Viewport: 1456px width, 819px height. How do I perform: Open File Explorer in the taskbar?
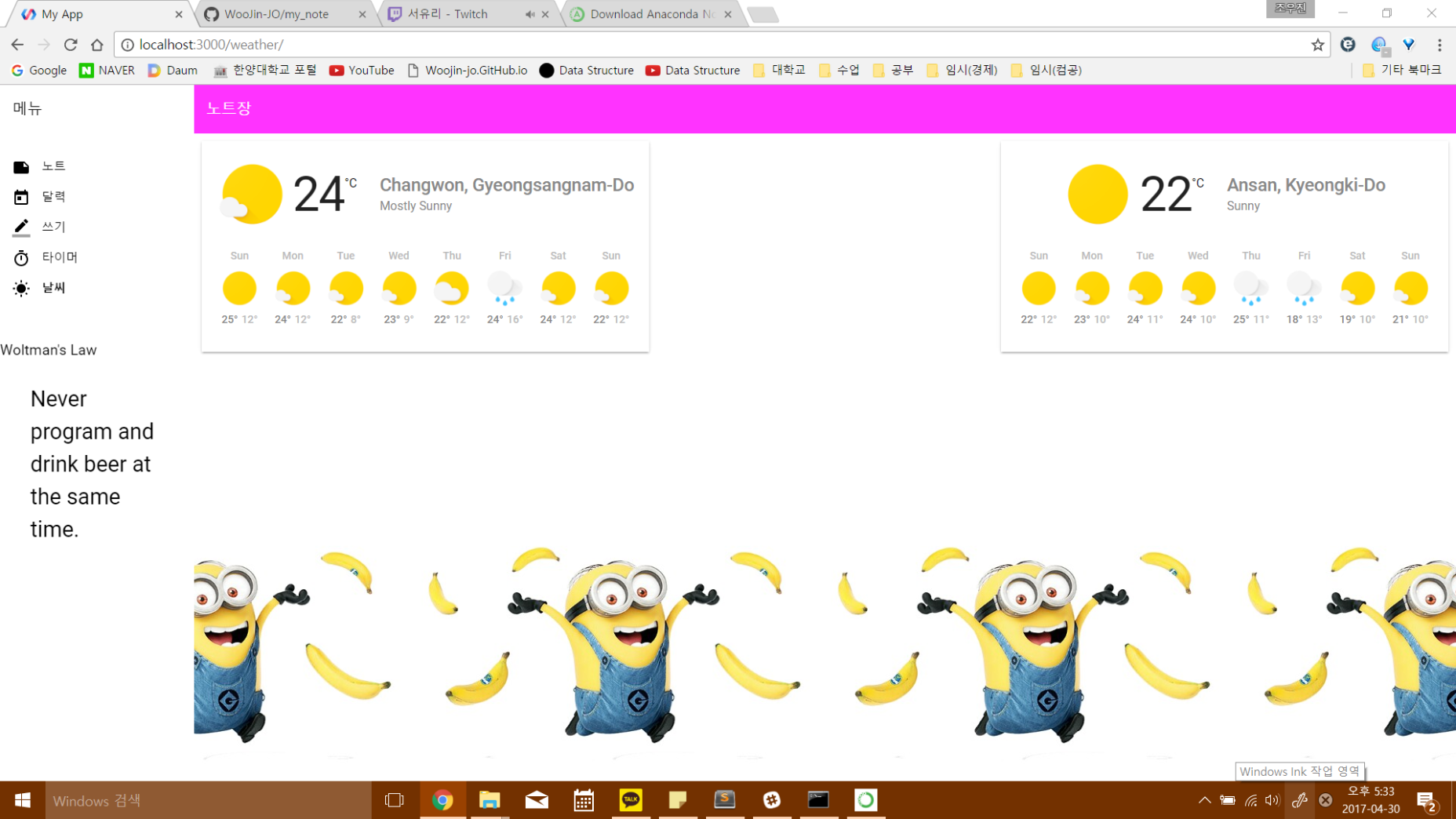point(490,800)
